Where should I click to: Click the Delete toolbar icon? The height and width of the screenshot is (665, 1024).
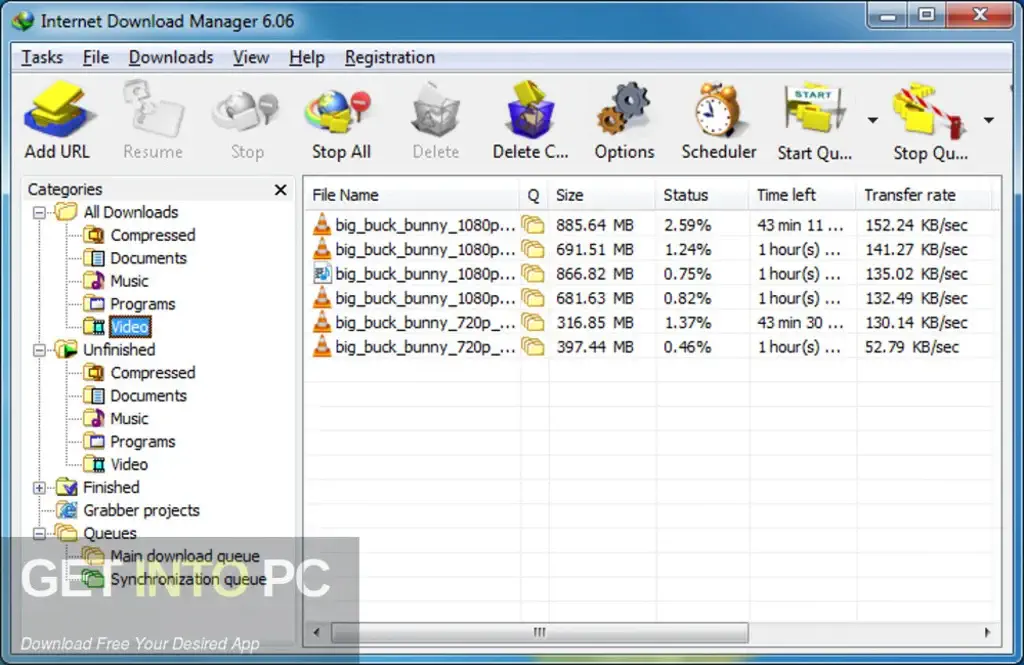click(x=434, y=112)
